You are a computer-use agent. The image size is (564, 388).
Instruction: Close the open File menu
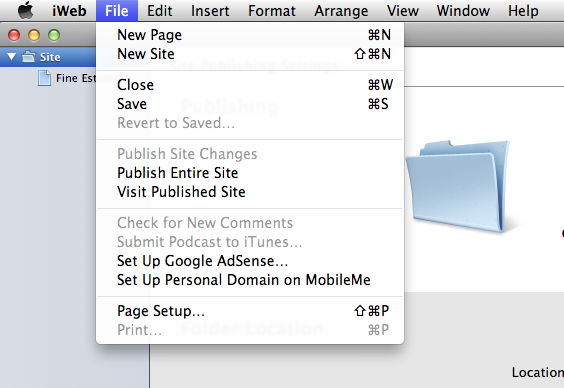117,11
